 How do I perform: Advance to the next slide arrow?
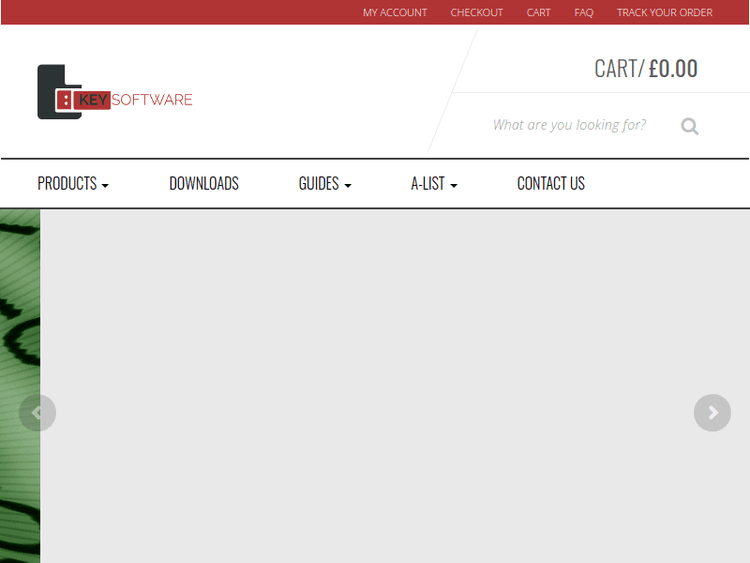click(x=712, y=412)
